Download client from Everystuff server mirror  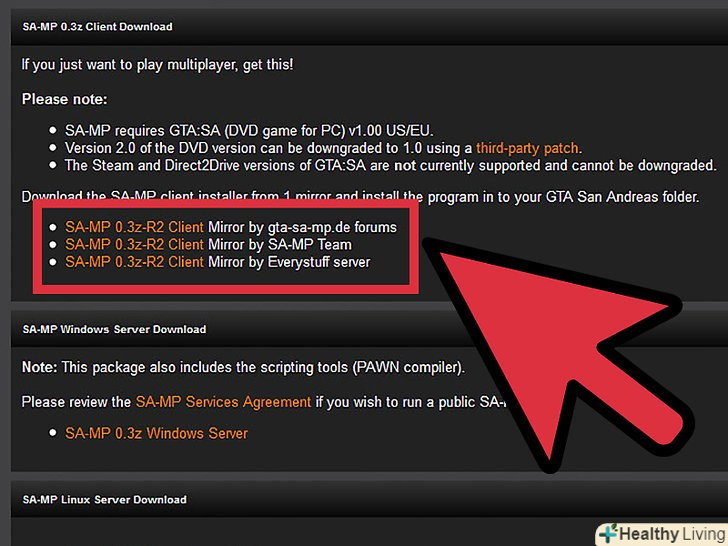134,262
